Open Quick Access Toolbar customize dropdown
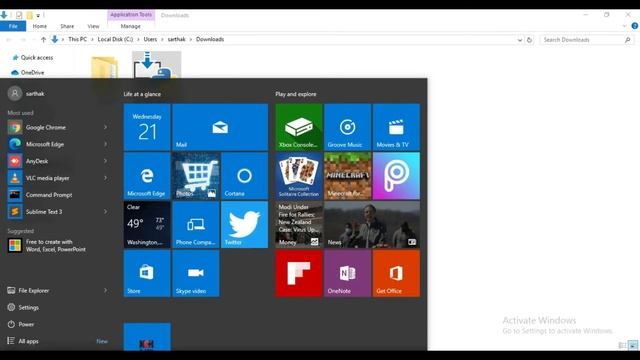640x360 pixels. point(38,16)
